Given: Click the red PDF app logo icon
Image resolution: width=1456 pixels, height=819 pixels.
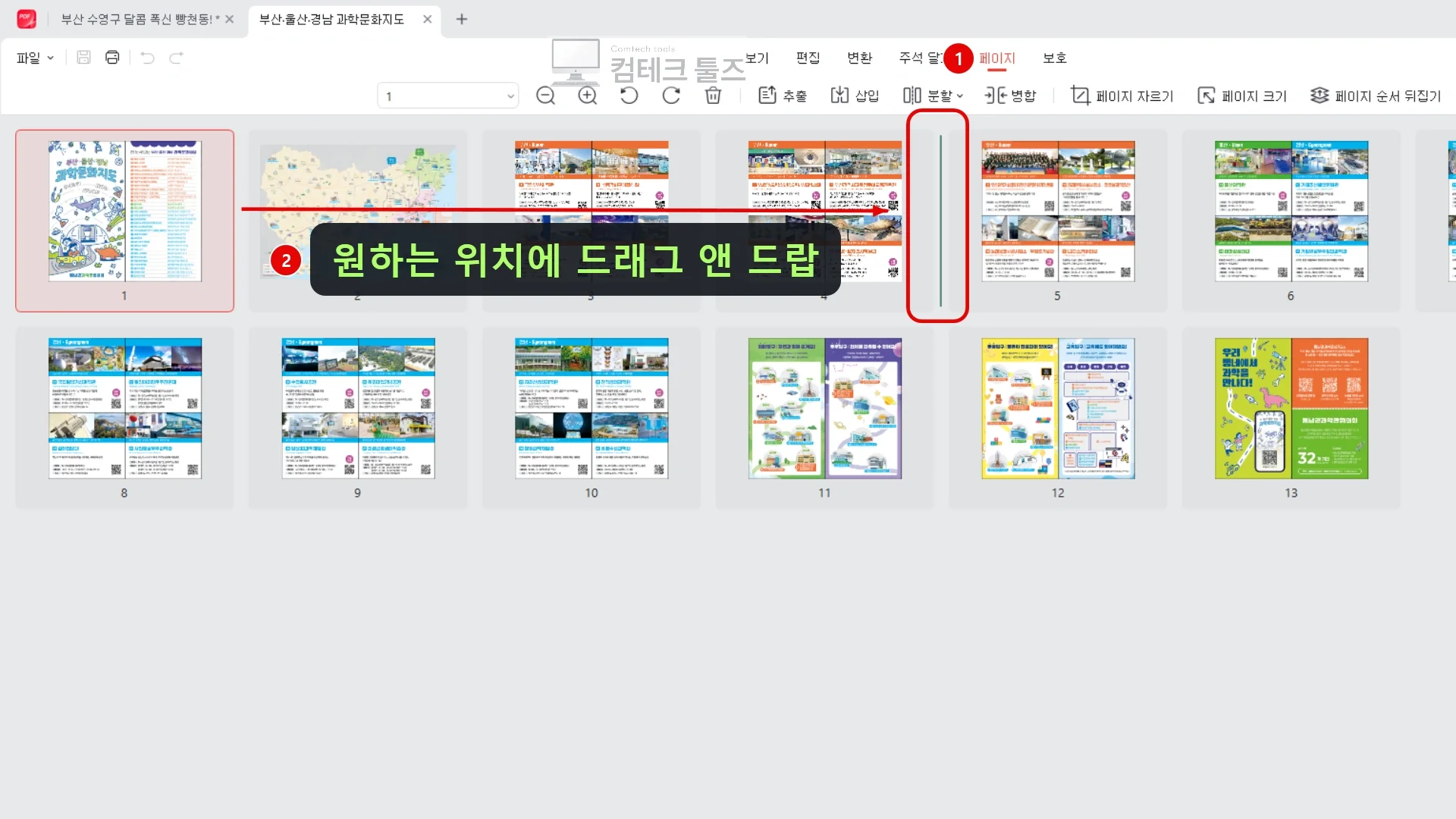Looking at the screenshot, I should tap(27, 19).
